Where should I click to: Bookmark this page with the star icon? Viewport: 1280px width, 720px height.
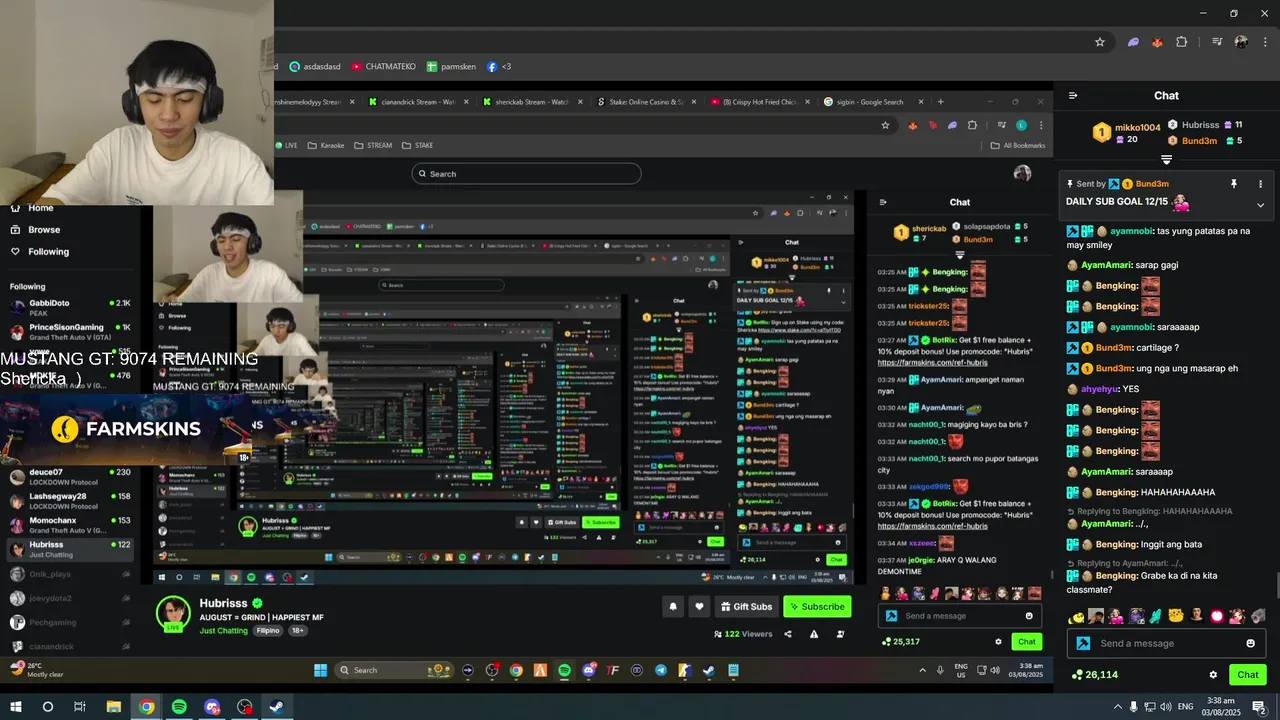click(x=1100, y=42)
